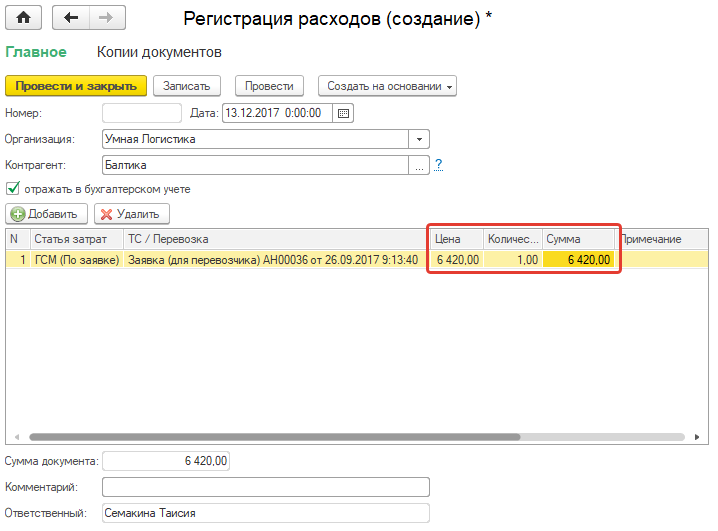Switch to the Главное tab
The image size is (718, 531).
36,52
